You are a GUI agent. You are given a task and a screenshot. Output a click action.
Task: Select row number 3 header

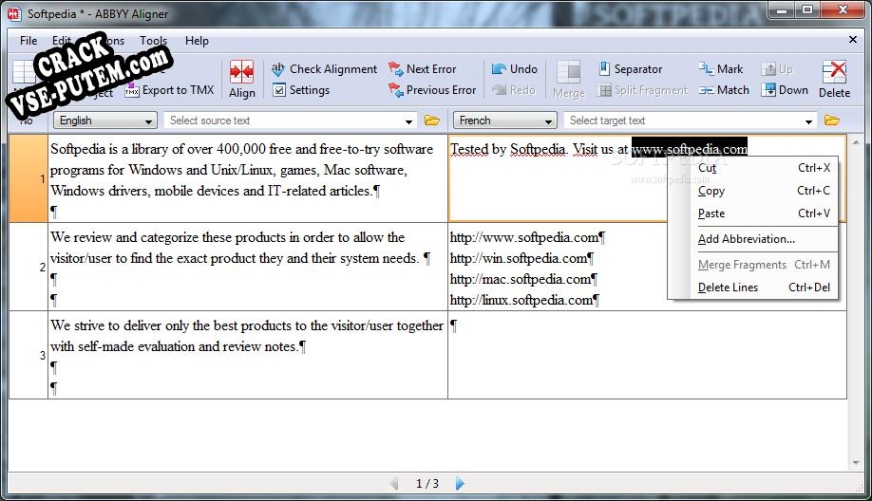[x=28, y=355]
